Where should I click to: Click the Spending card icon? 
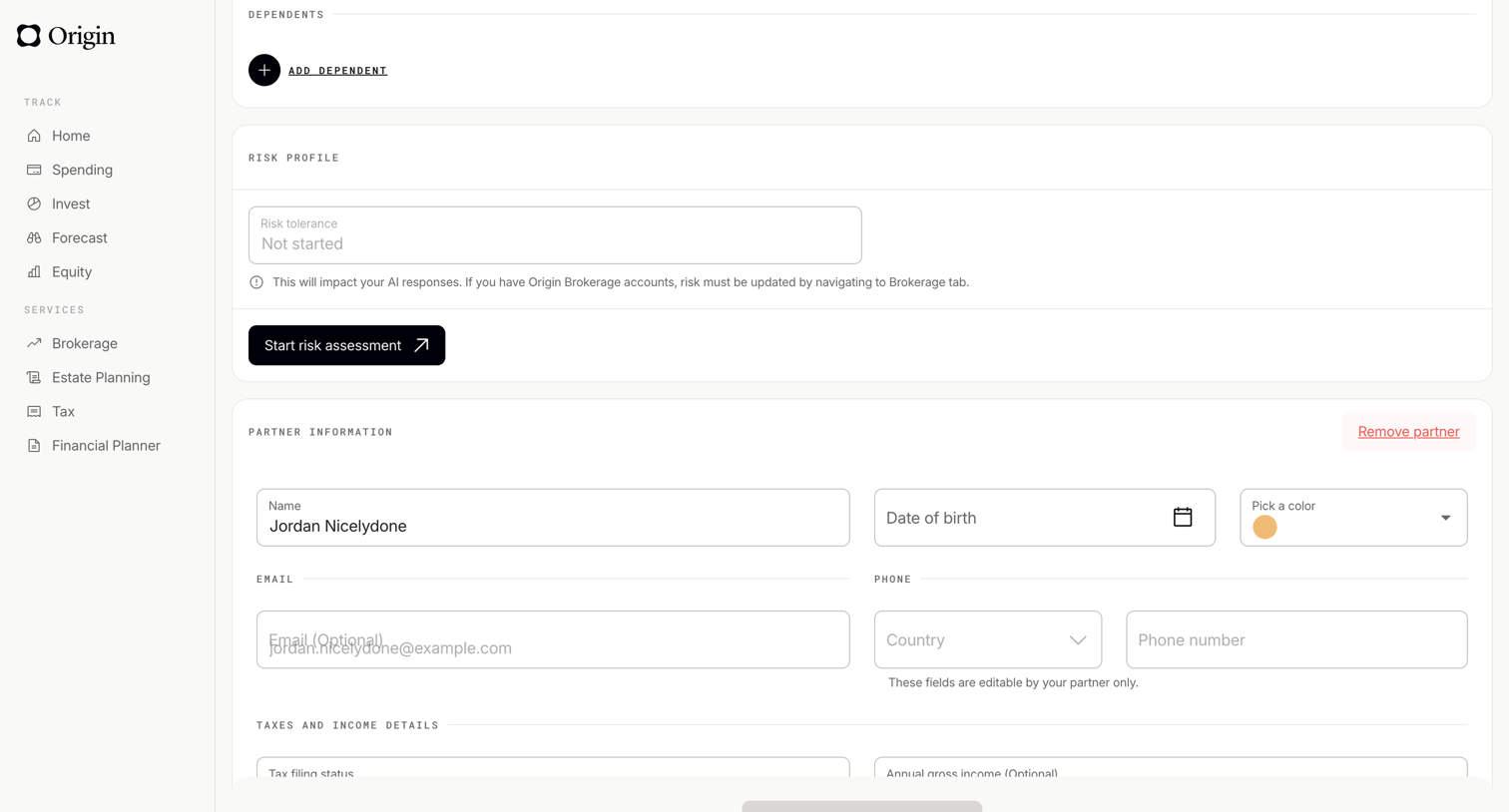(x=34, y=170)
